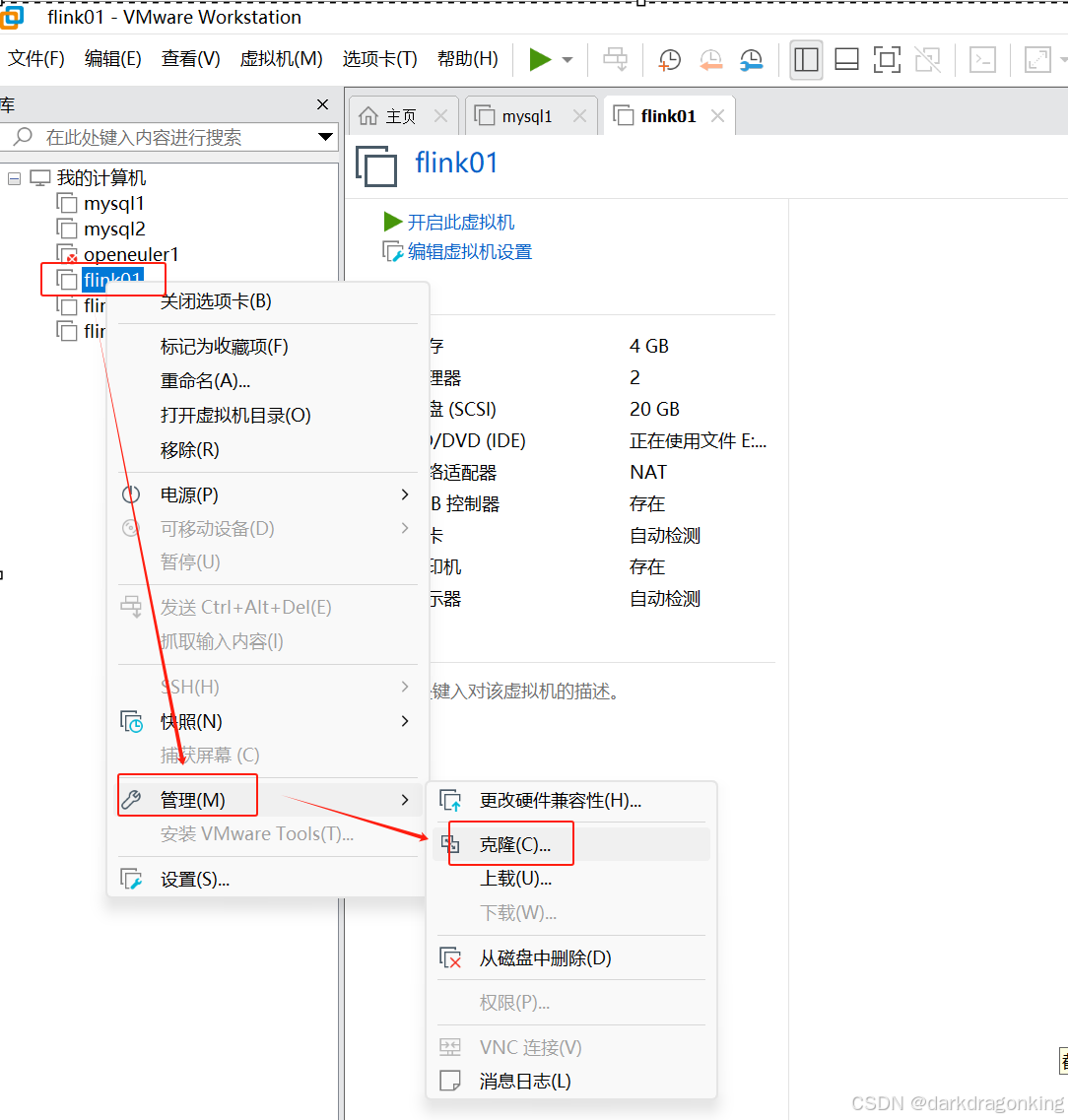Open the 管理(M) submenu entry
Screen dimensions: 1068x1120
point(268,800)
